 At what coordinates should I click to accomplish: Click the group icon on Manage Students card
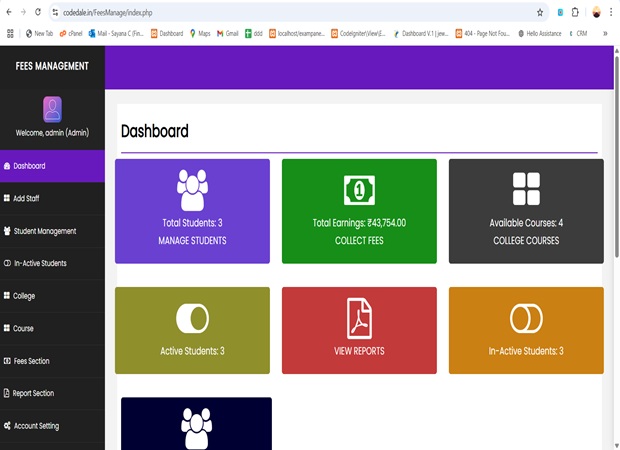click(192, 189)
